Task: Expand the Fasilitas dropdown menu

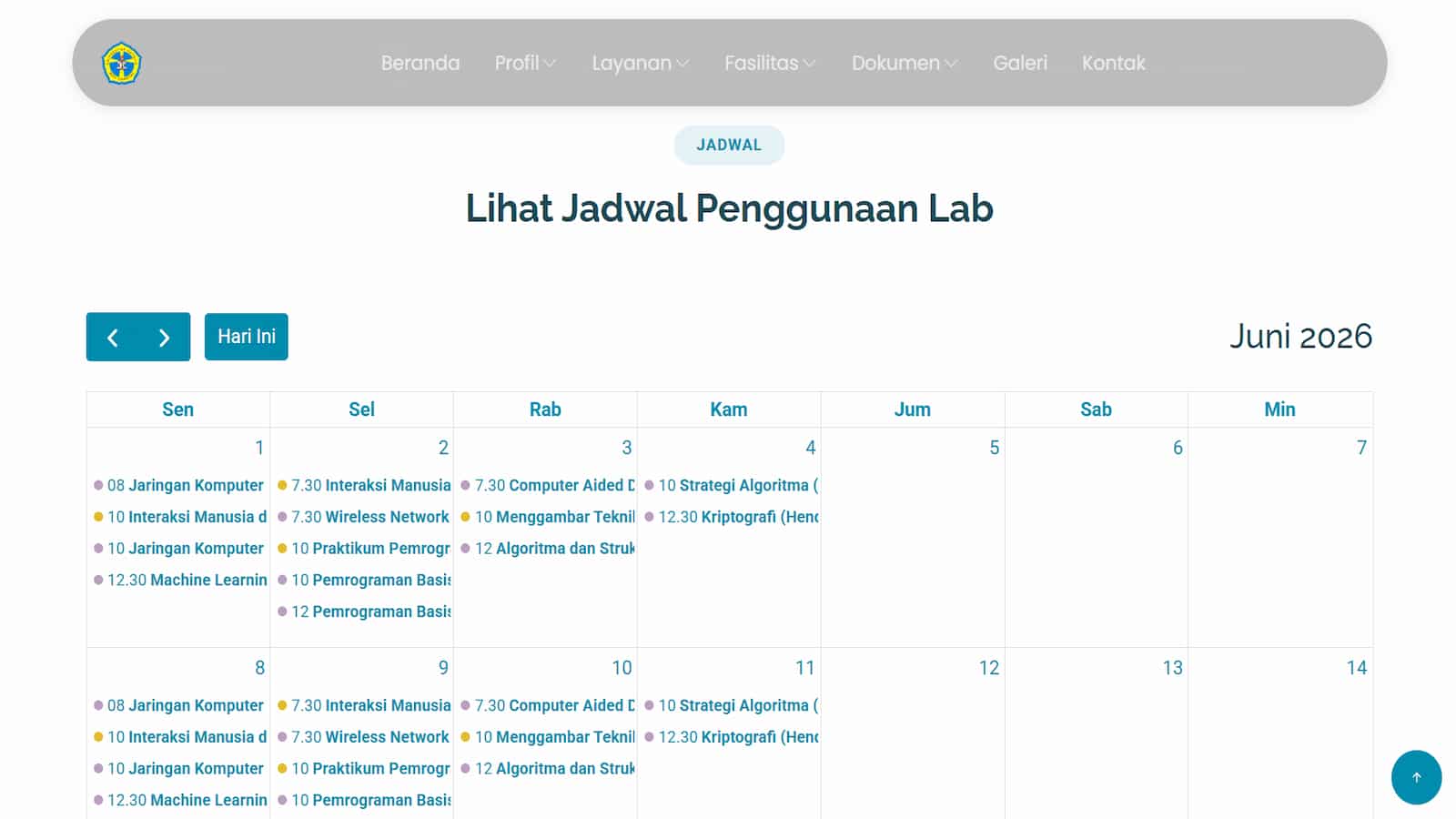Action: 770,63
